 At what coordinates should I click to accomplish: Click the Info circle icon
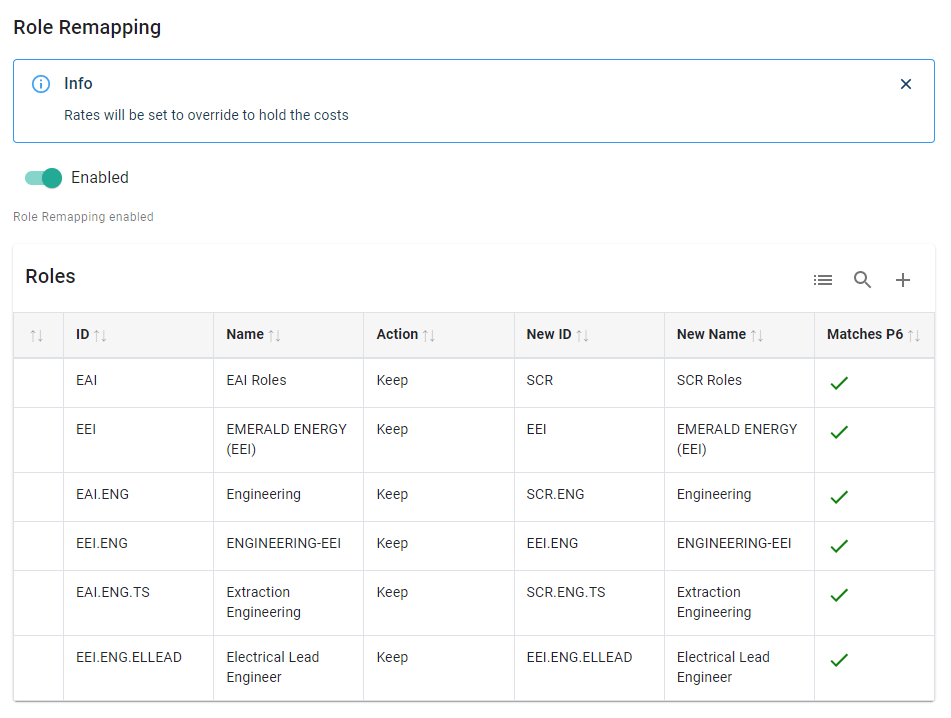tap(41, 84)
